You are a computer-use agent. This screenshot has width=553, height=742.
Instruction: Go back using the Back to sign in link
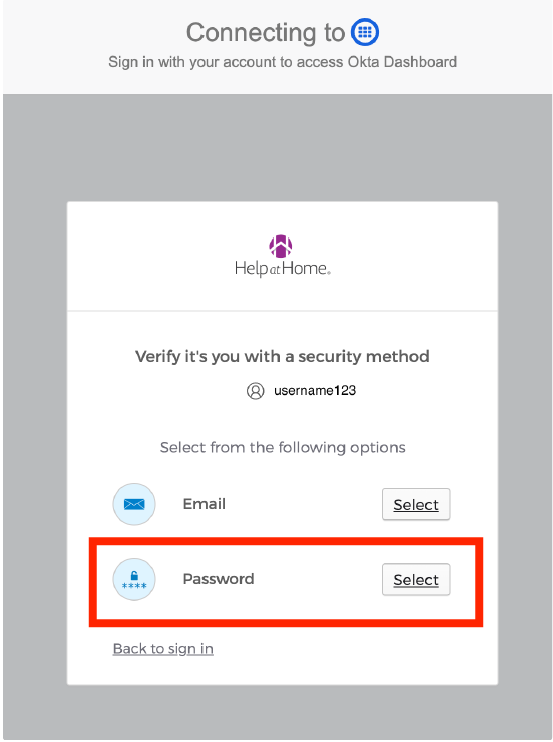[163, 649]
